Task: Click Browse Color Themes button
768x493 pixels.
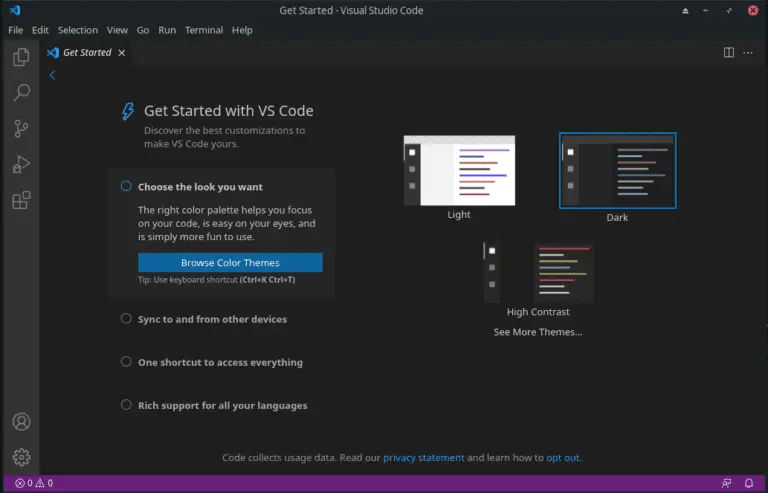Action: (x=230, y=262)
